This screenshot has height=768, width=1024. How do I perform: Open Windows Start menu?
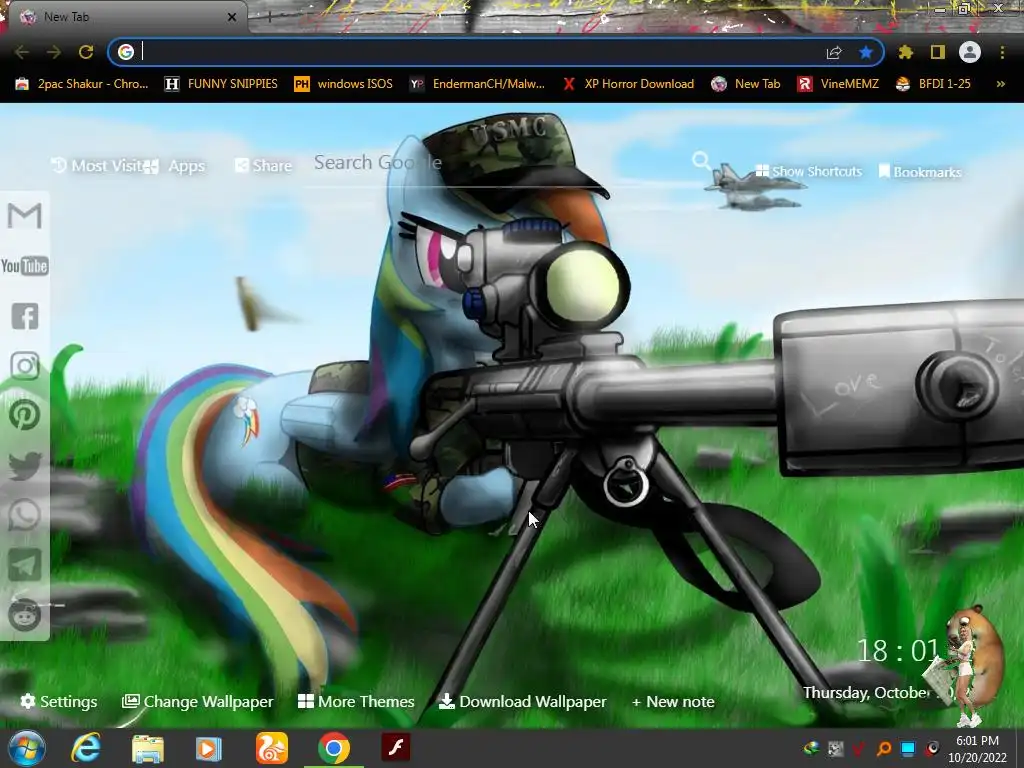(x=27, y=748)
